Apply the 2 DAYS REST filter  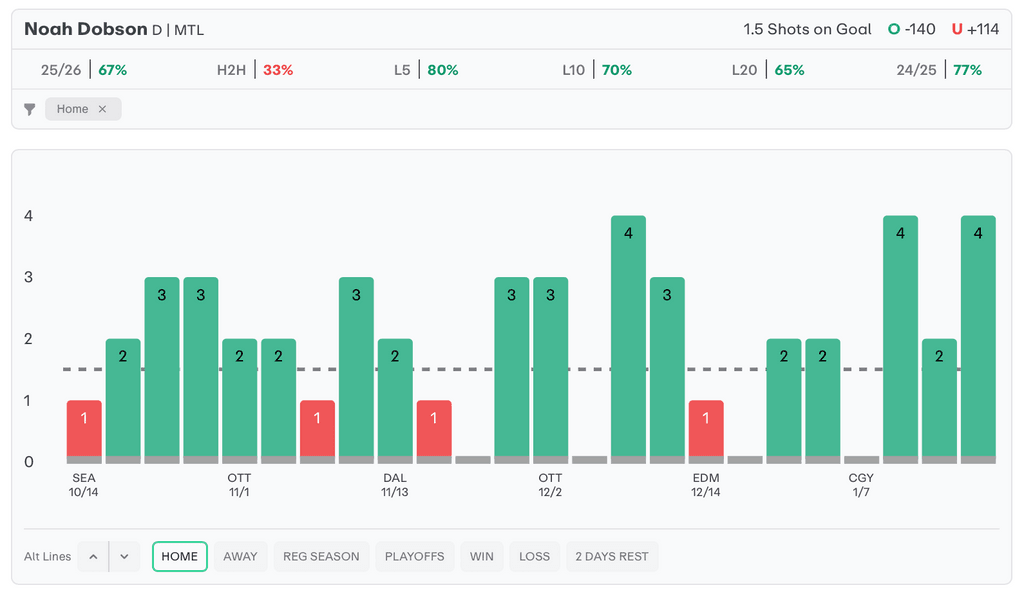click(x=612, y=556)
